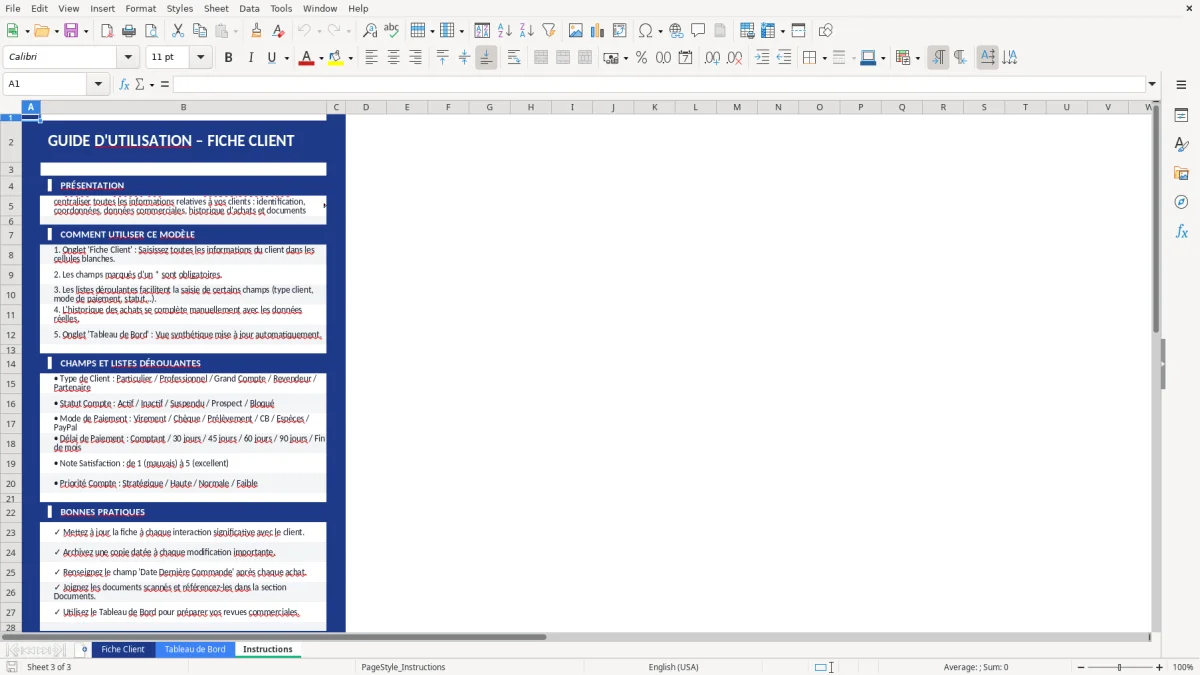Select the Fiche Client sheet tab
1200x675 pixels.
coord(123,649)
